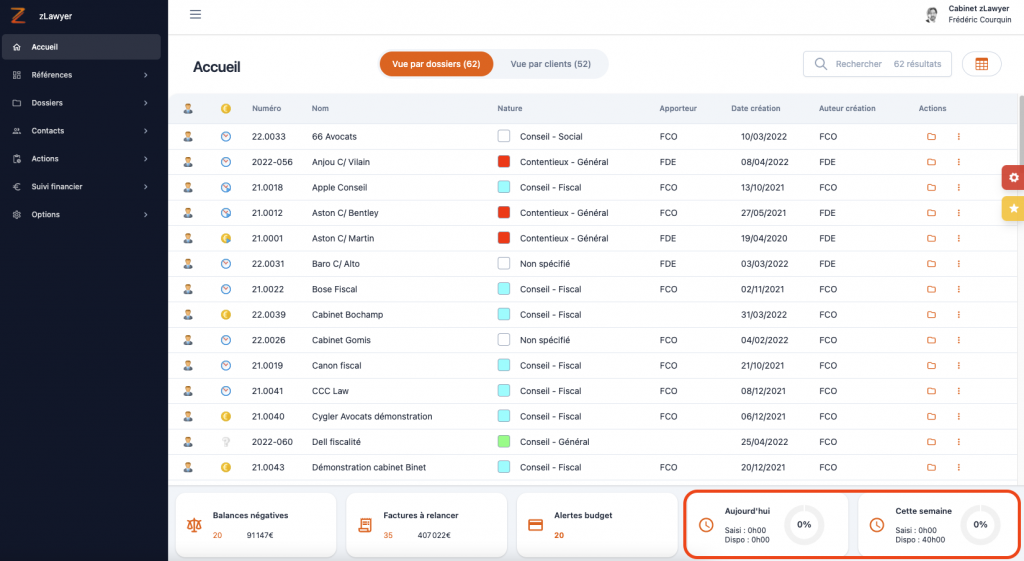Click the user avatar in header

point(932,14)
